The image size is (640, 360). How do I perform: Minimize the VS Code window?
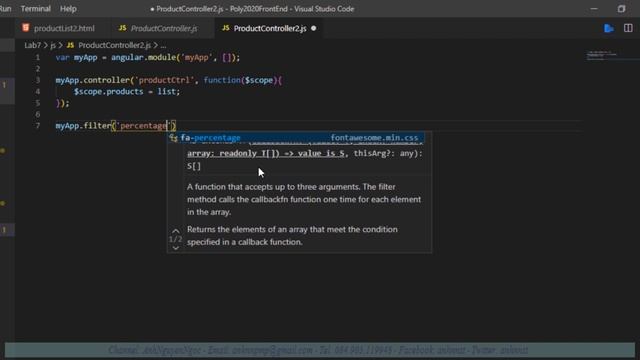pyautogui.click(x=594, y=9)
